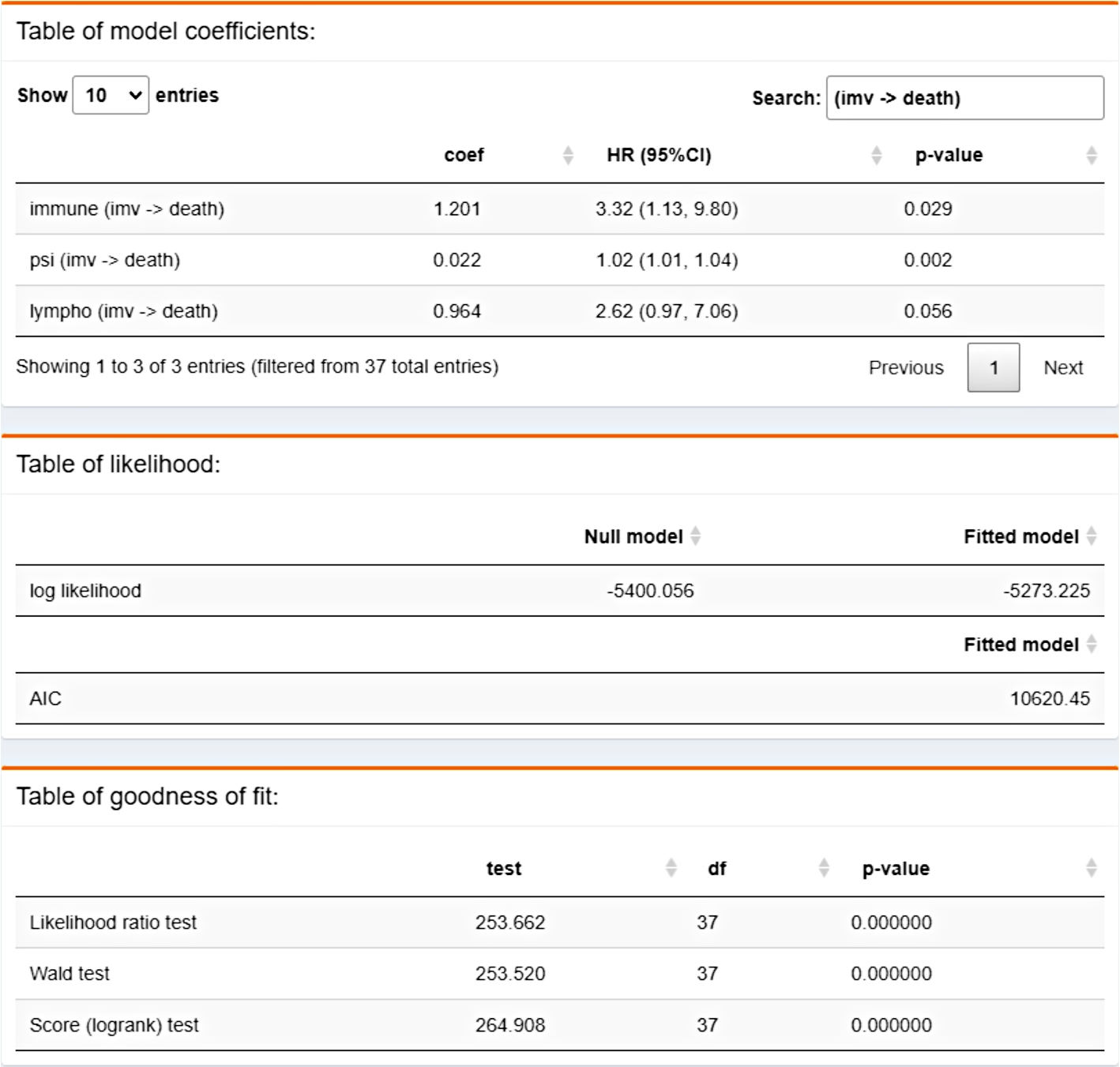Click df value 37 in Score test row

707,1025
